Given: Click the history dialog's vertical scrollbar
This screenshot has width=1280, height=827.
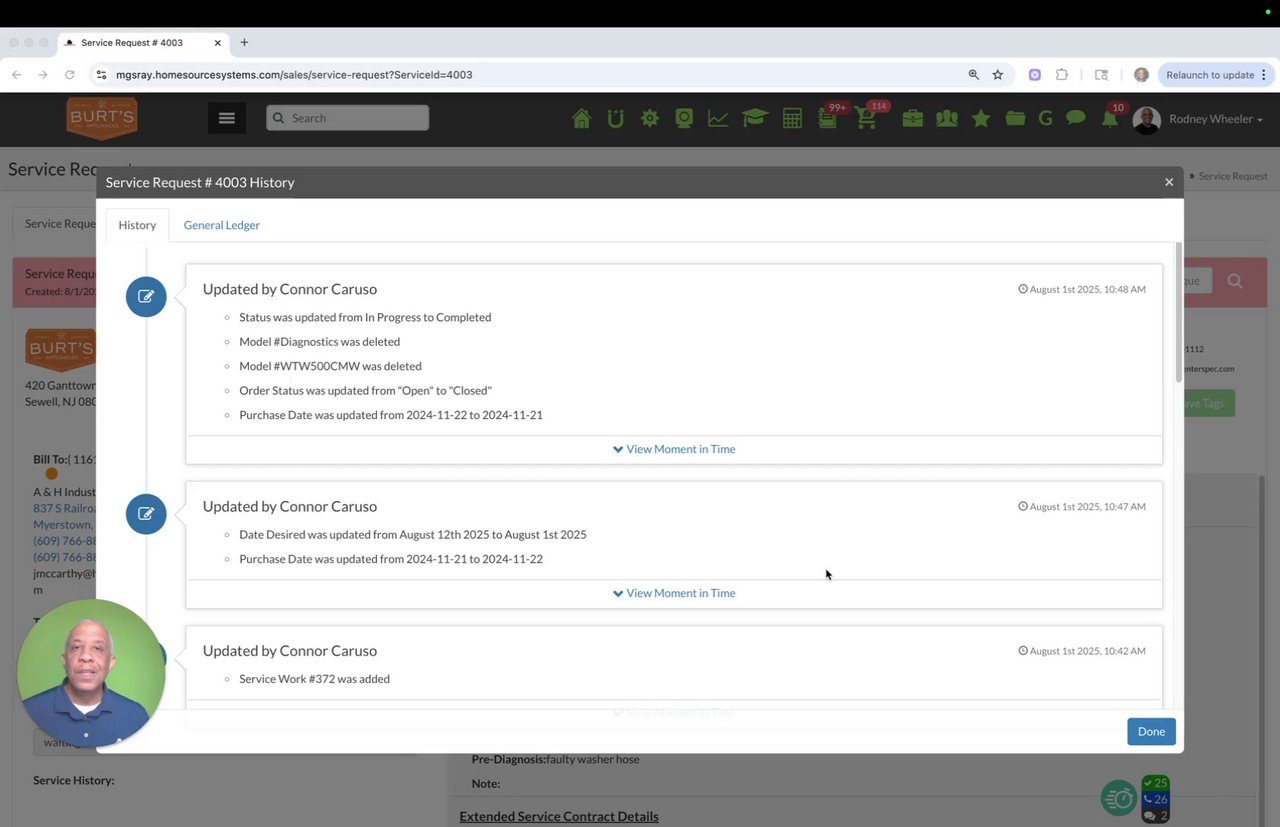Looking at the screenshot, I should [x=1178, y=310].
